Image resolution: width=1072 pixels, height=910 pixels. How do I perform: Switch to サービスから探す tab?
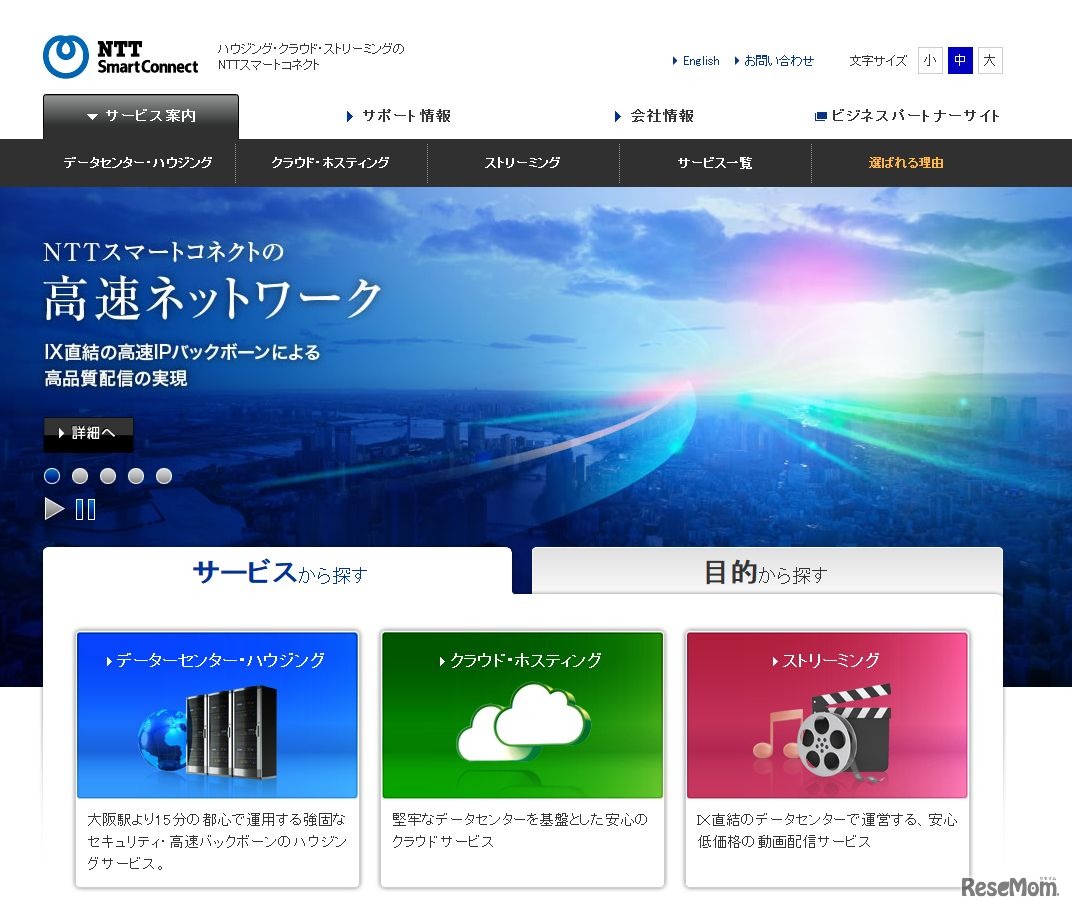click(x=278, y=572)
